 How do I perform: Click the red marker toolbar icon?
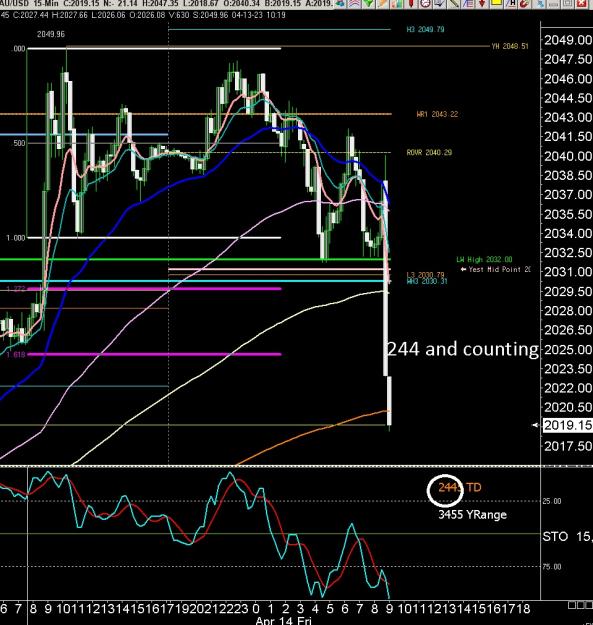coord(411,4)
